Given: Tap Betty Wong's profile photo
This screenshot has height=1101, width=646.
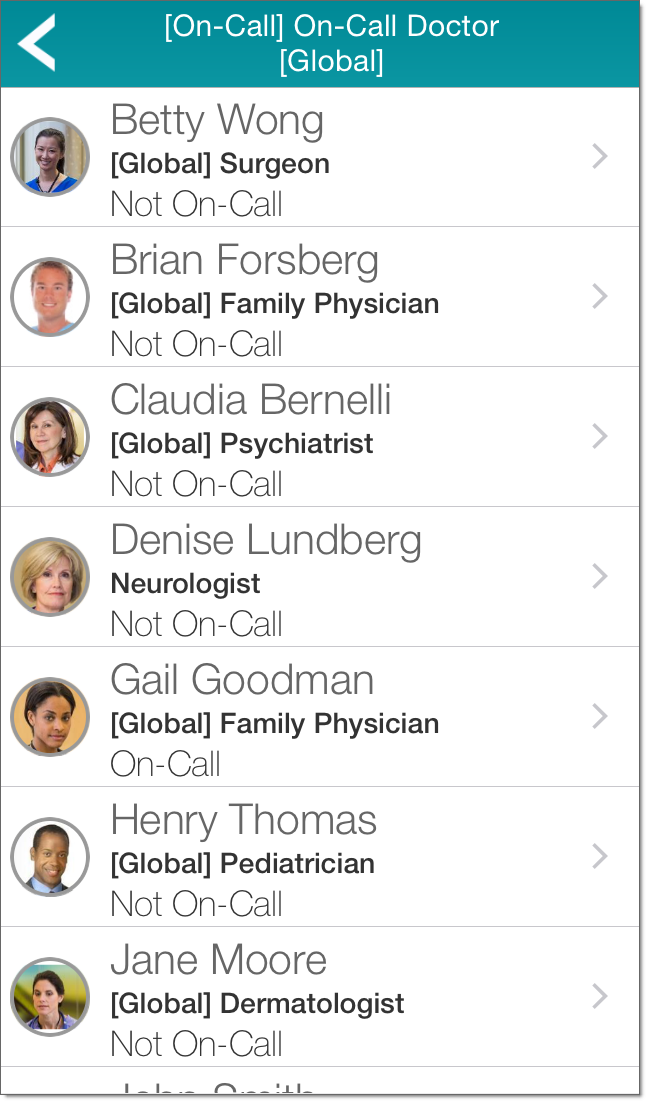Looking at the screenshot, I should (x=50, y=157).
